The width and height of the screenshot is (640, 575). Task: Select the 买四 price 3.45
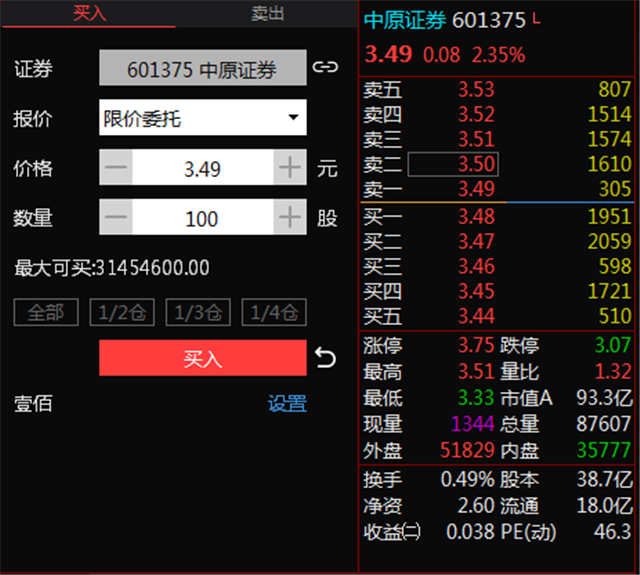pyautogui.click(x=476, y=291)
